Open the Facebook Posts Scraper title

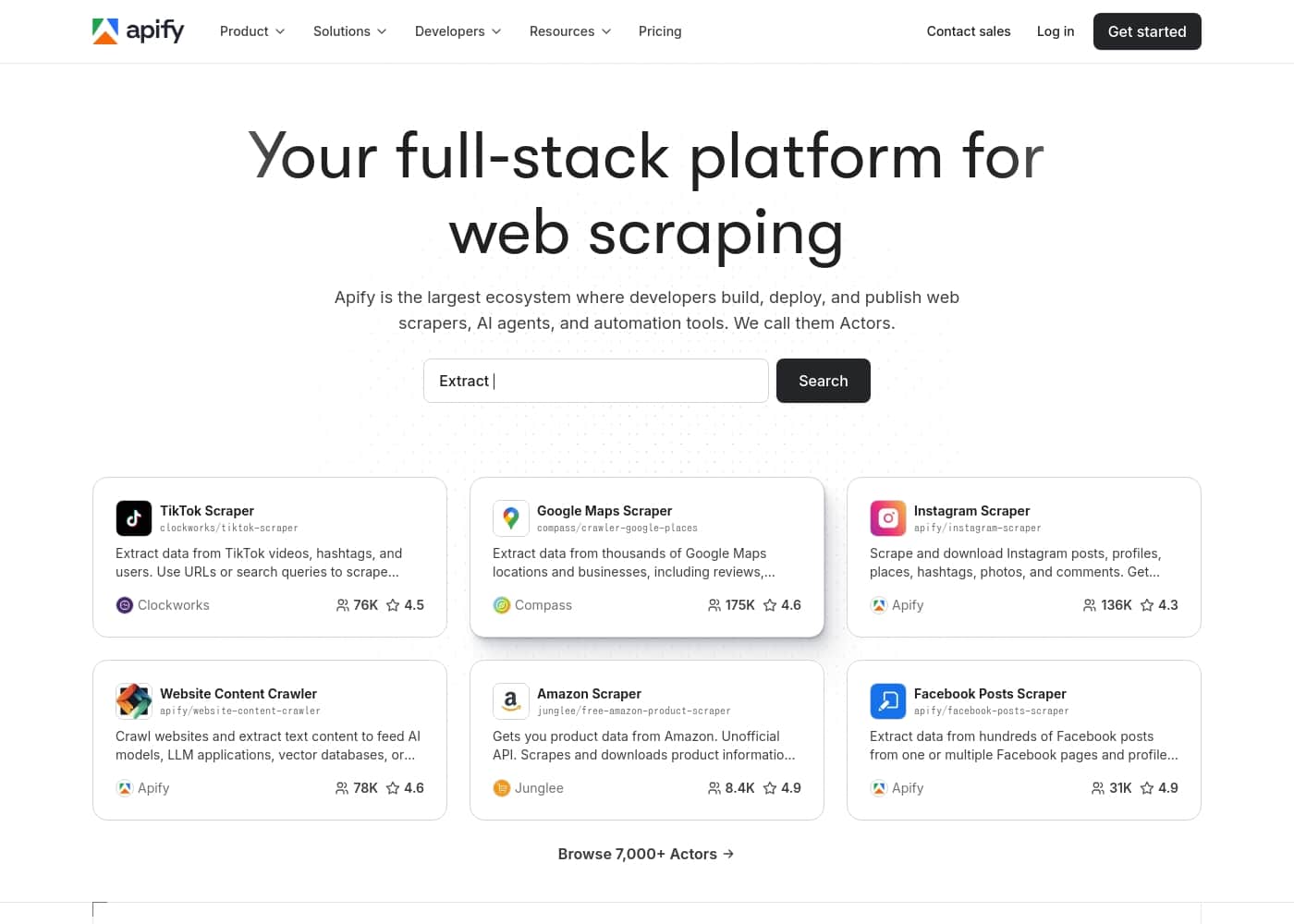click(x=990, y=694)
